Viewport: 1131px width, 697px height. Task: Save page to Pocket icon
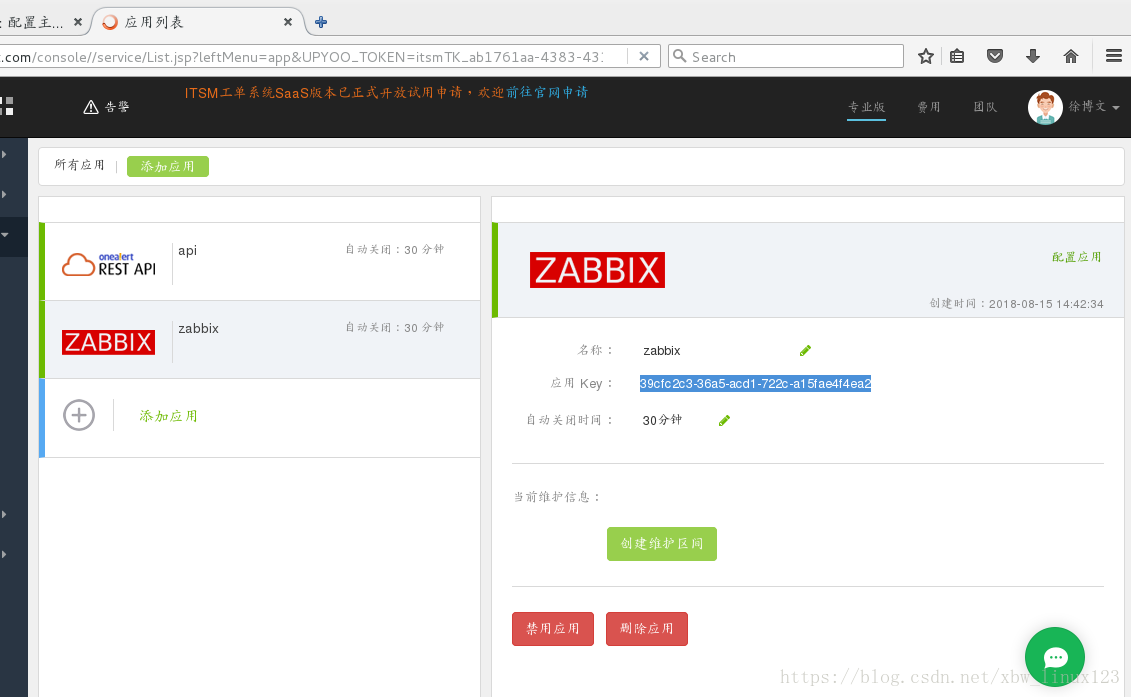[x=995, y=56]
